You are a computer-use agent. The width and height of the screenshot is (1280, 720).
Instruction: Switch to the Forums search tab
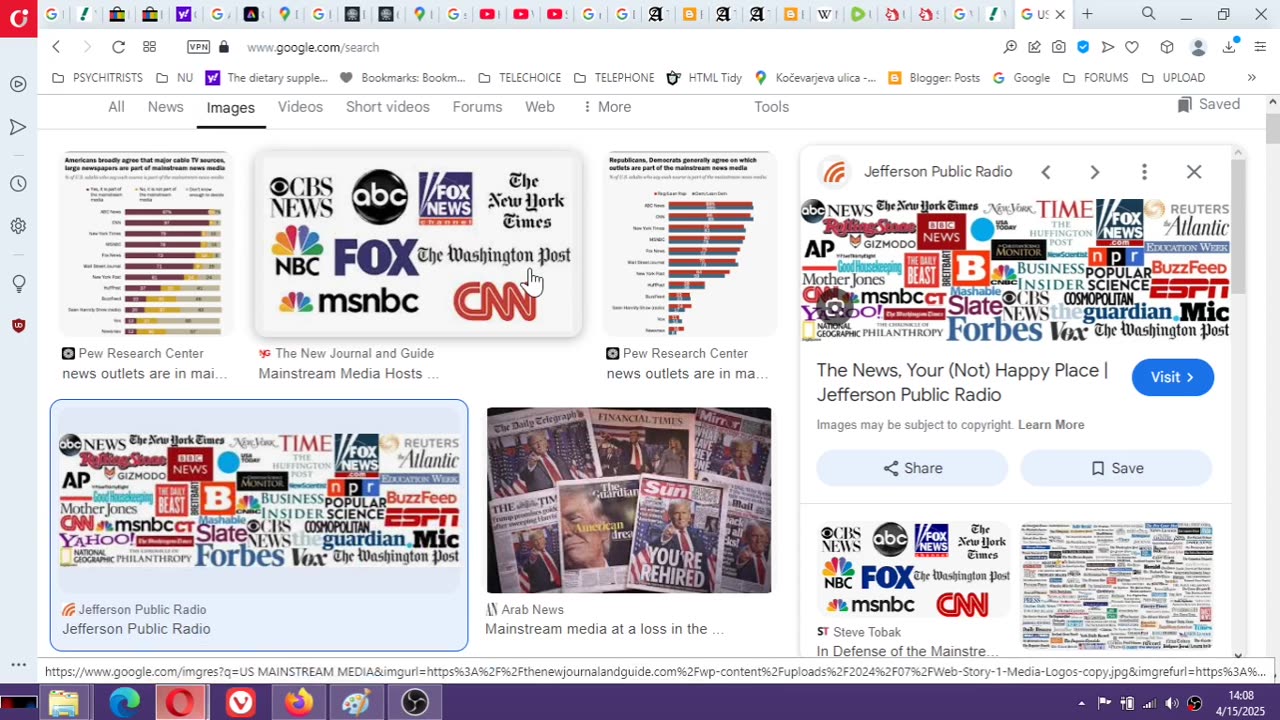click(477, 107)
